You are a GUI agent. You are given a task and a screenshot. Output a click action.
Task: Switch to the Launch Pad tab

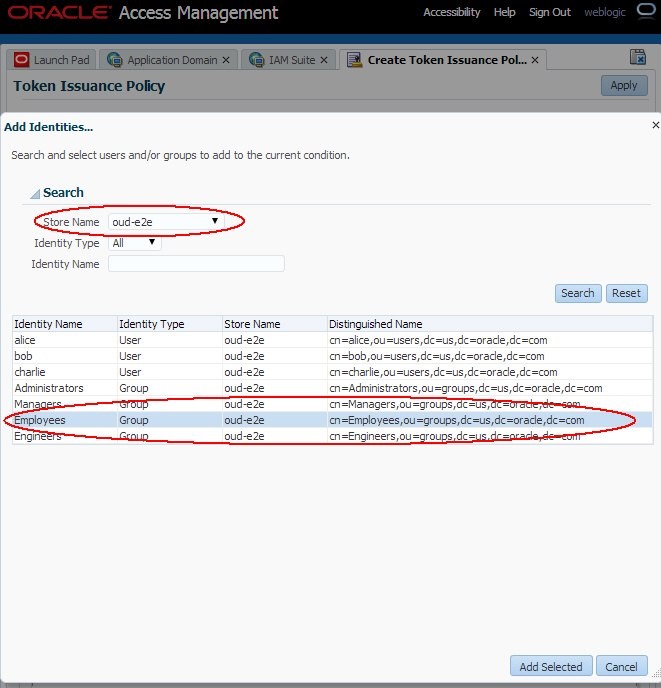pyautogui.click(x=51, y=60)
